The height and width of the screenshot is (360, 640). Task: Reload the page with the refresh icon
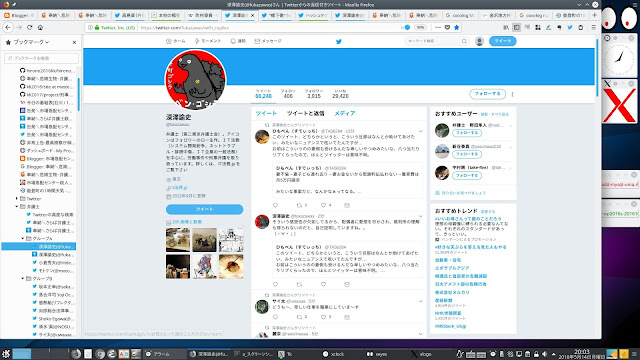coord(29,27)
